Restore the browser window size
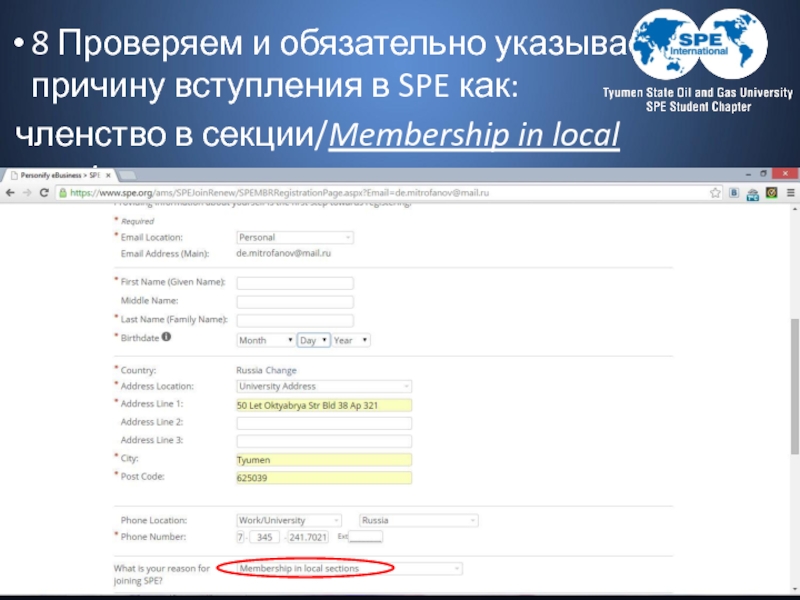This screenshot has width=800, height=600. tap(763, 174)
